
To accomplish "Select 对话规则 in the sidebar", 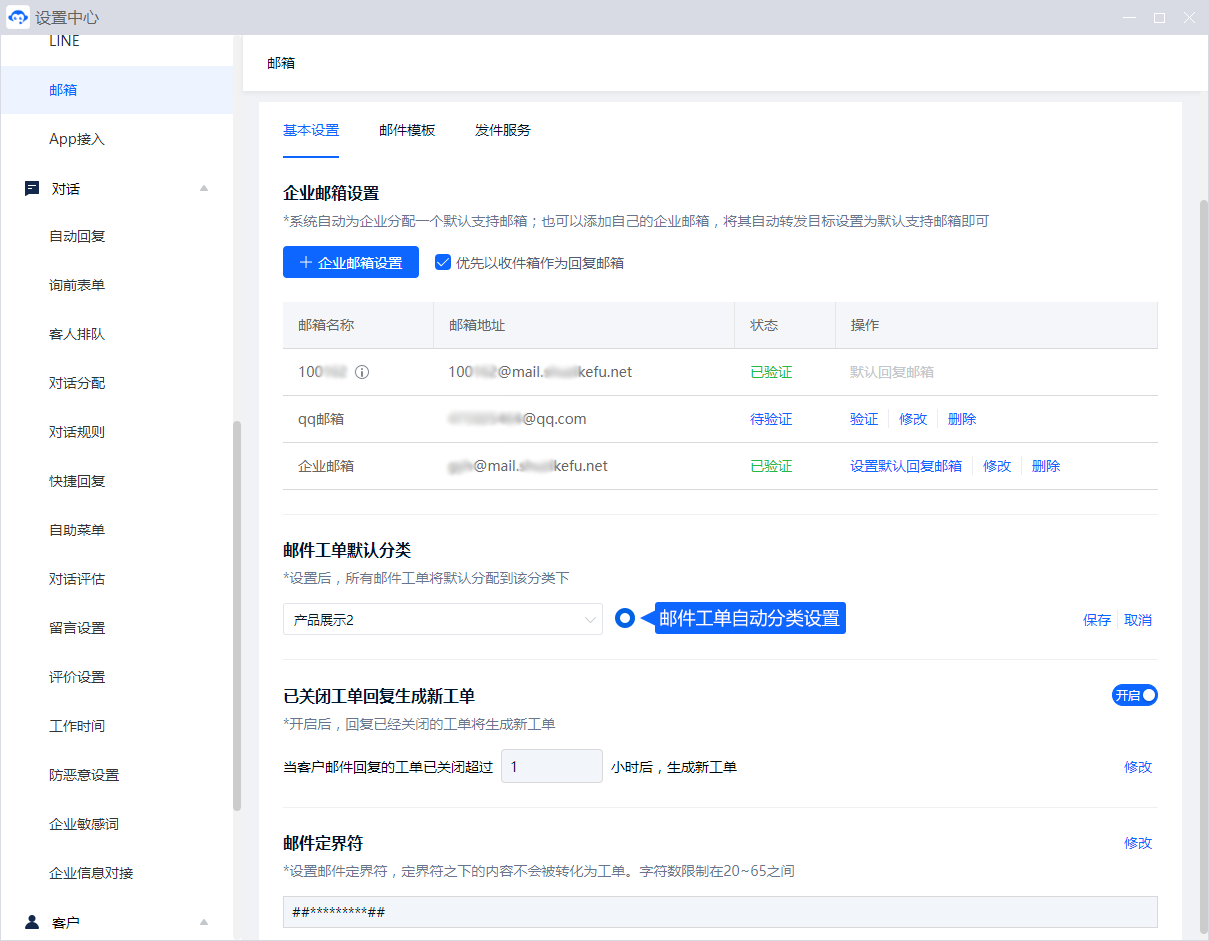I will coord(77,433).
